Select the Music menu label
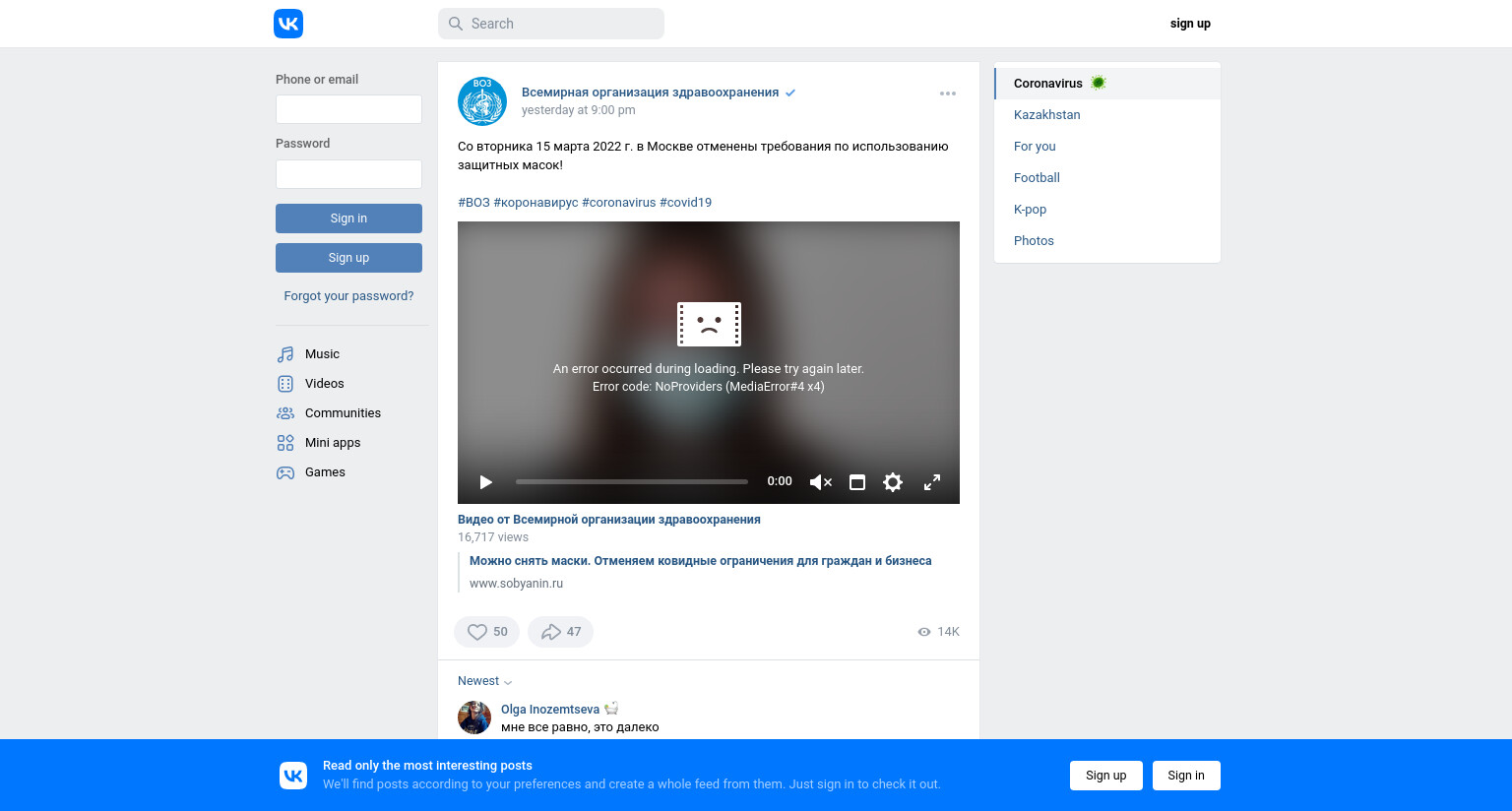The width and height of the screenshot is (1512, 811). tap(322, 354)
